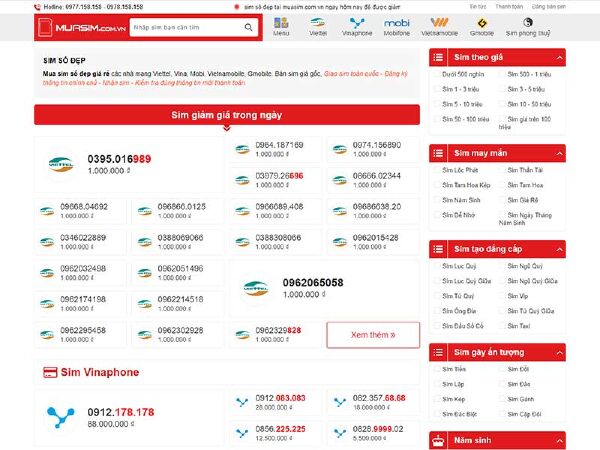
Task: Check the Sim Ngũ Quý option
Action: coord(502,266)
